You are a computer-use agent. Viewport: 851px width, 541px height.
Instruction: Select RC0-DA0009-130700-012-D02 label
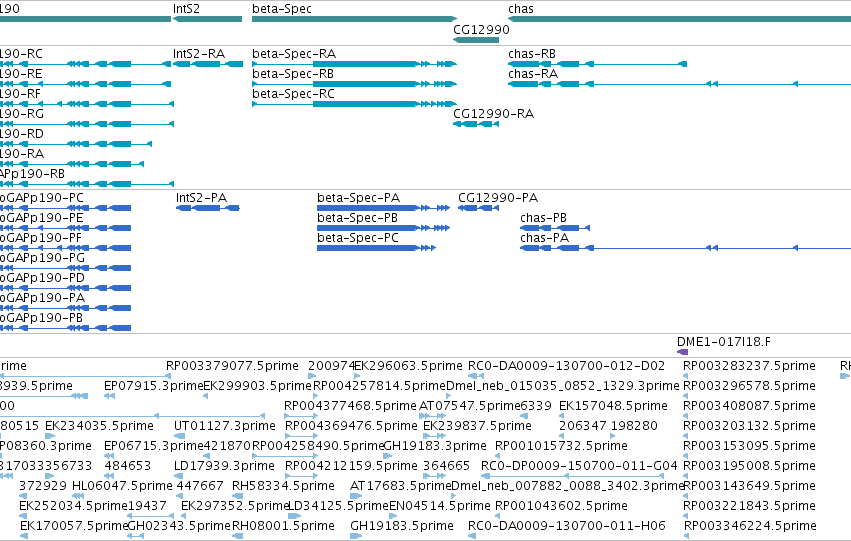(566, 366)
